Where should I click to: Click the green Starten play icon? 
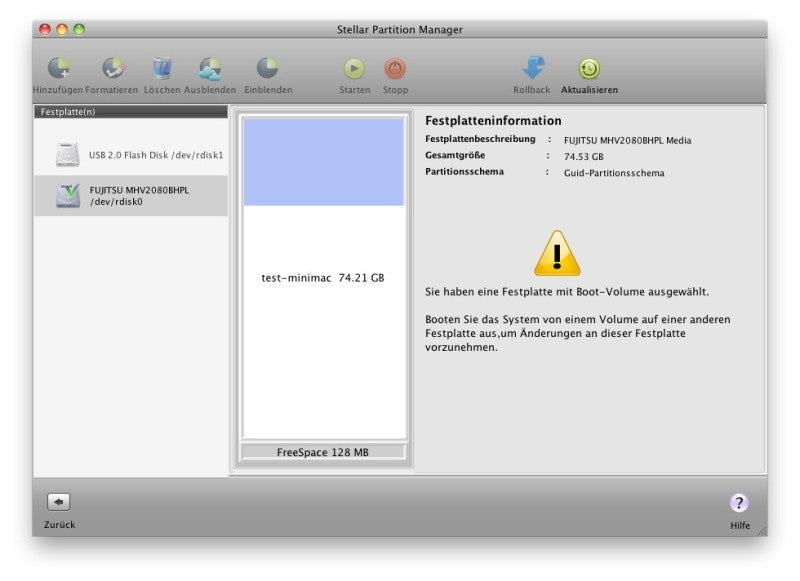[x=354, y=68]
